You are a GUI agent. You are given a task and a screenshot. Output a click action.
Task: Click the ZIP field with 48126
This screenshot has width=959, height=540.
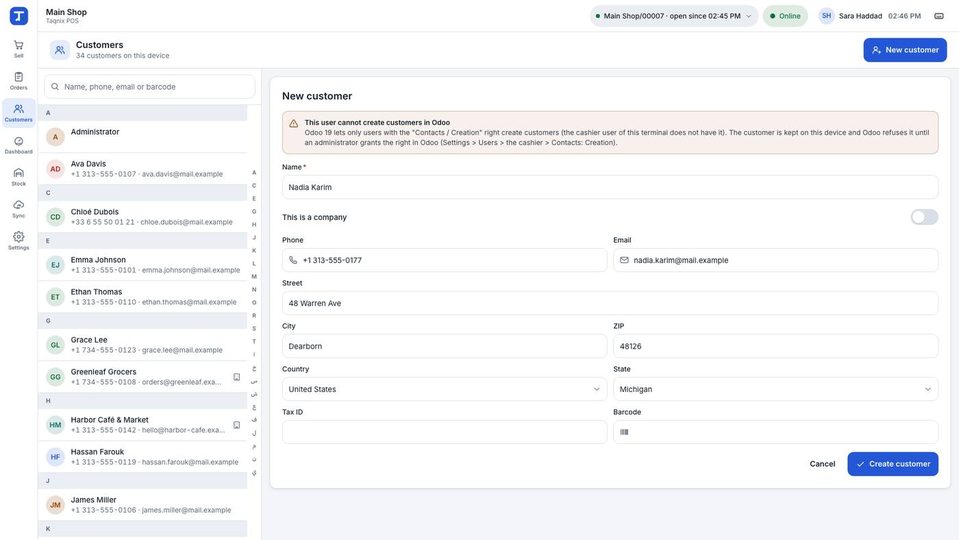[x=776, y=346]
